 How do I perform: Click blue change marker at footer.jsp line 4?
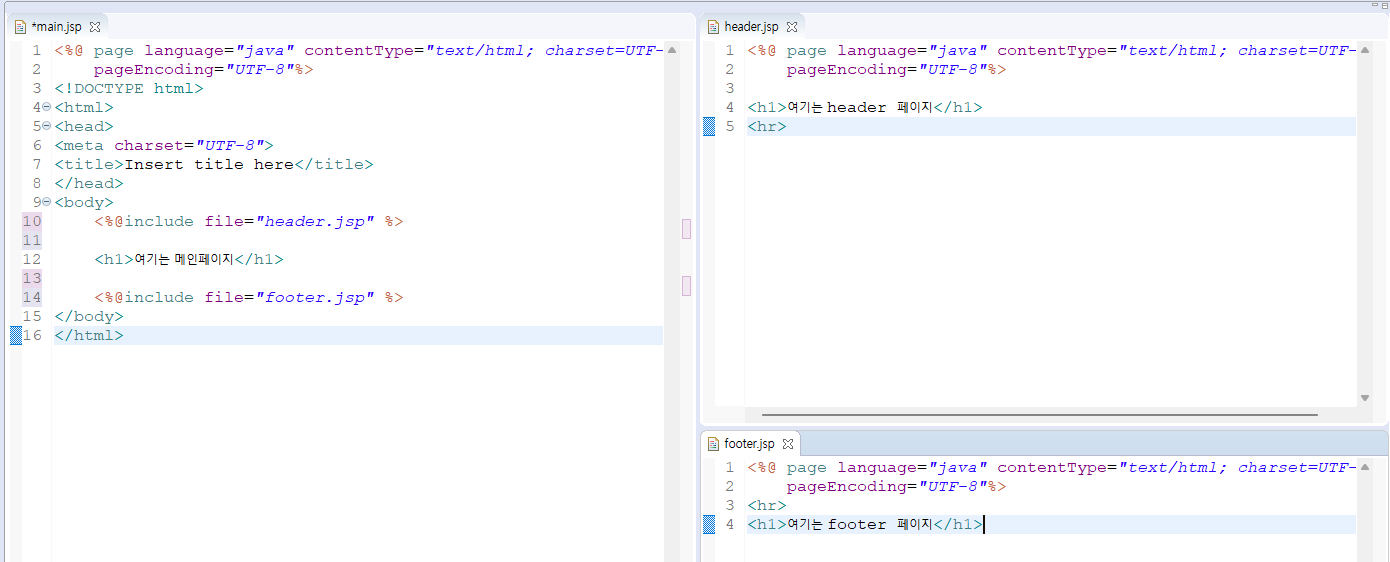coord(709,524)
